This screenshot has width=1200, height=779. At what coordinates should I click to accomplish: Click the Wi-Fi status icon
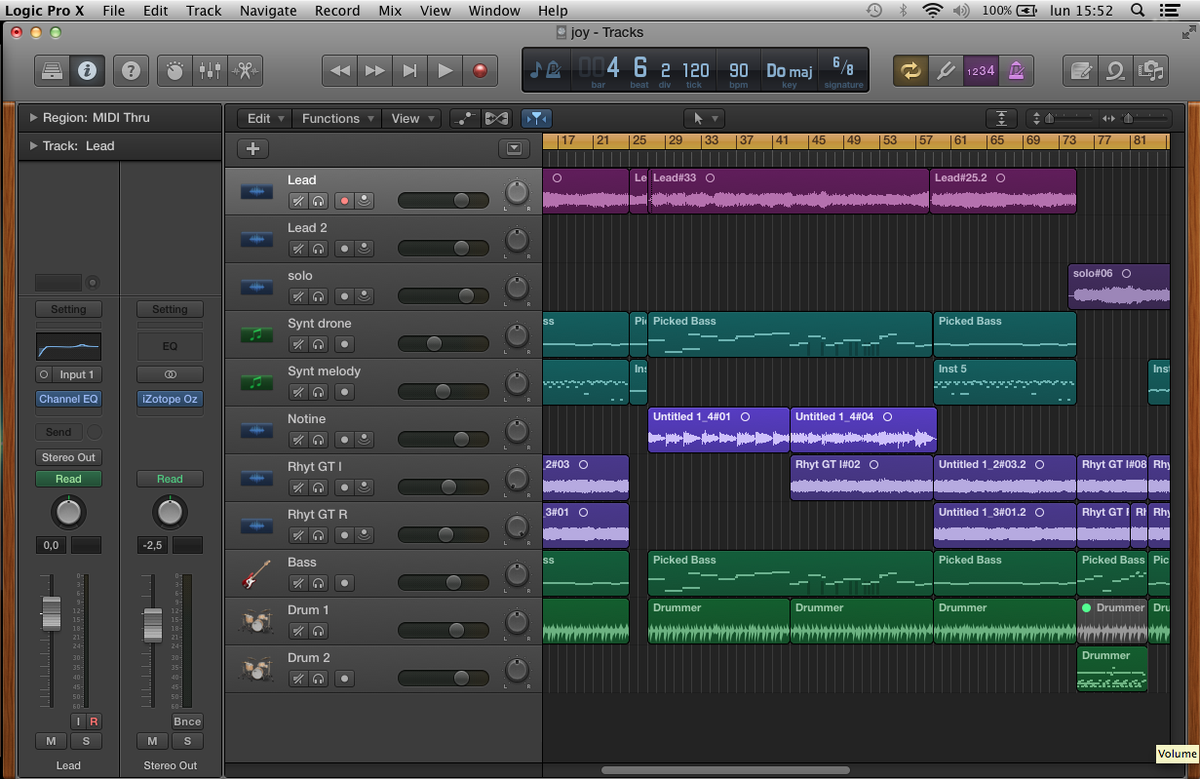(x=932, y=10)
